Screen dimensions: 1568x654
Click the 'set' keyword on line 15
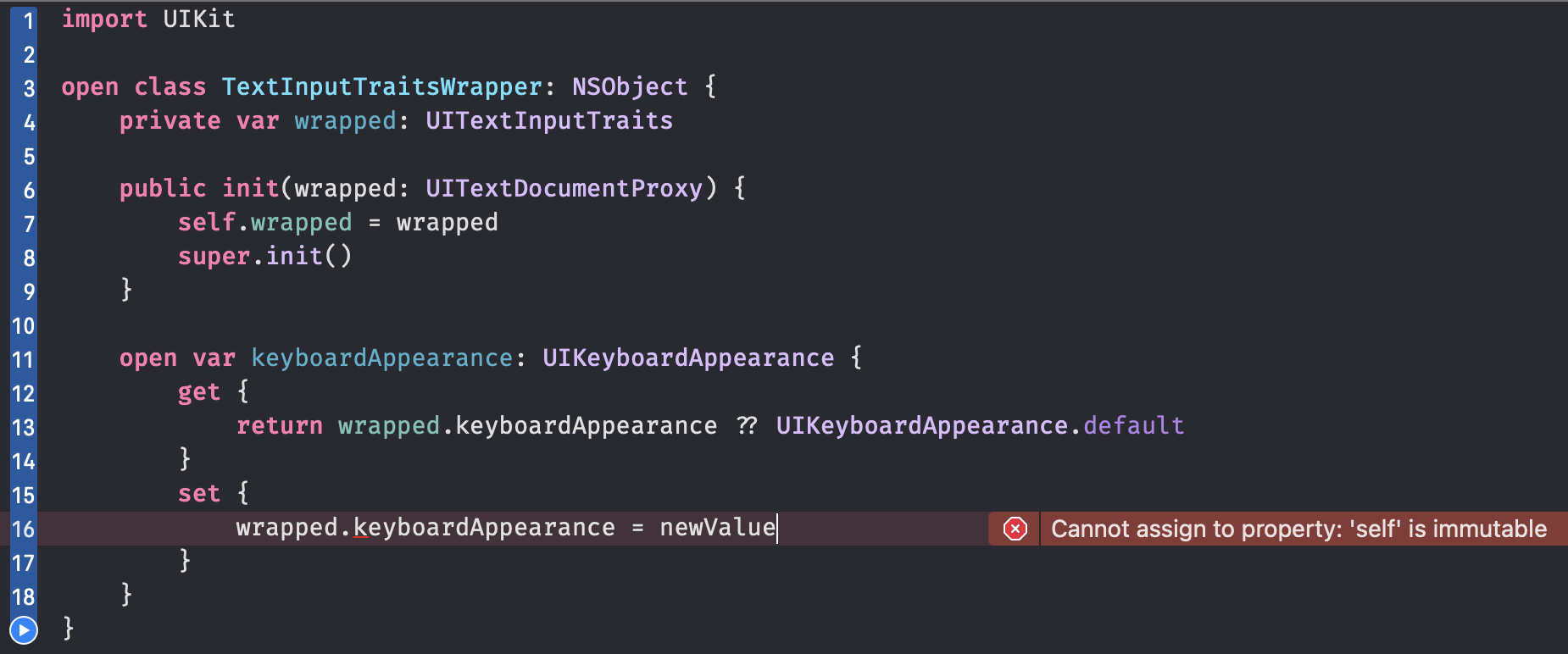tap(199, 494)
